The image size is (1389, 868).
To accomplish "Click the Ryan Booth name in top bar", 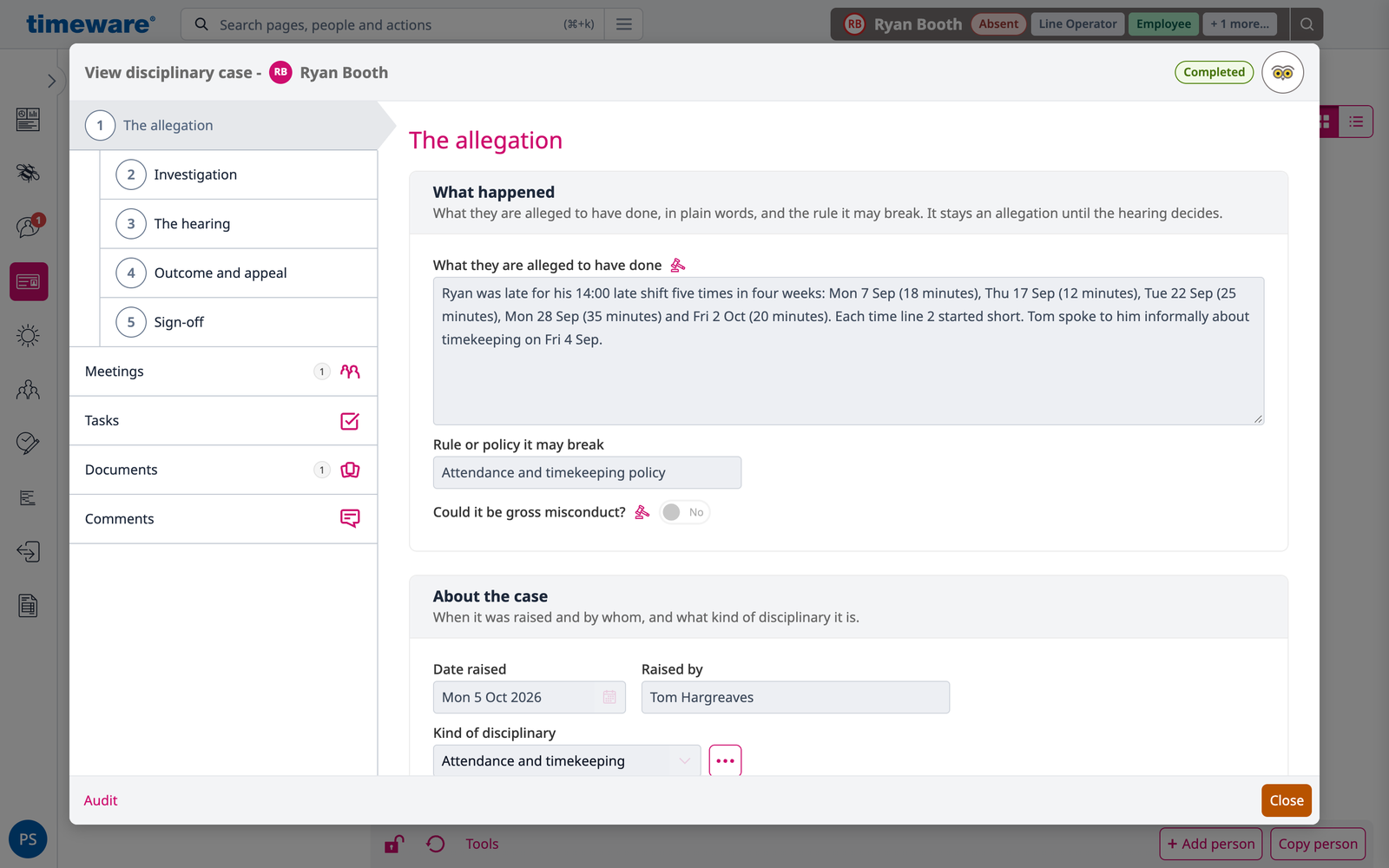I will point(918,24).
